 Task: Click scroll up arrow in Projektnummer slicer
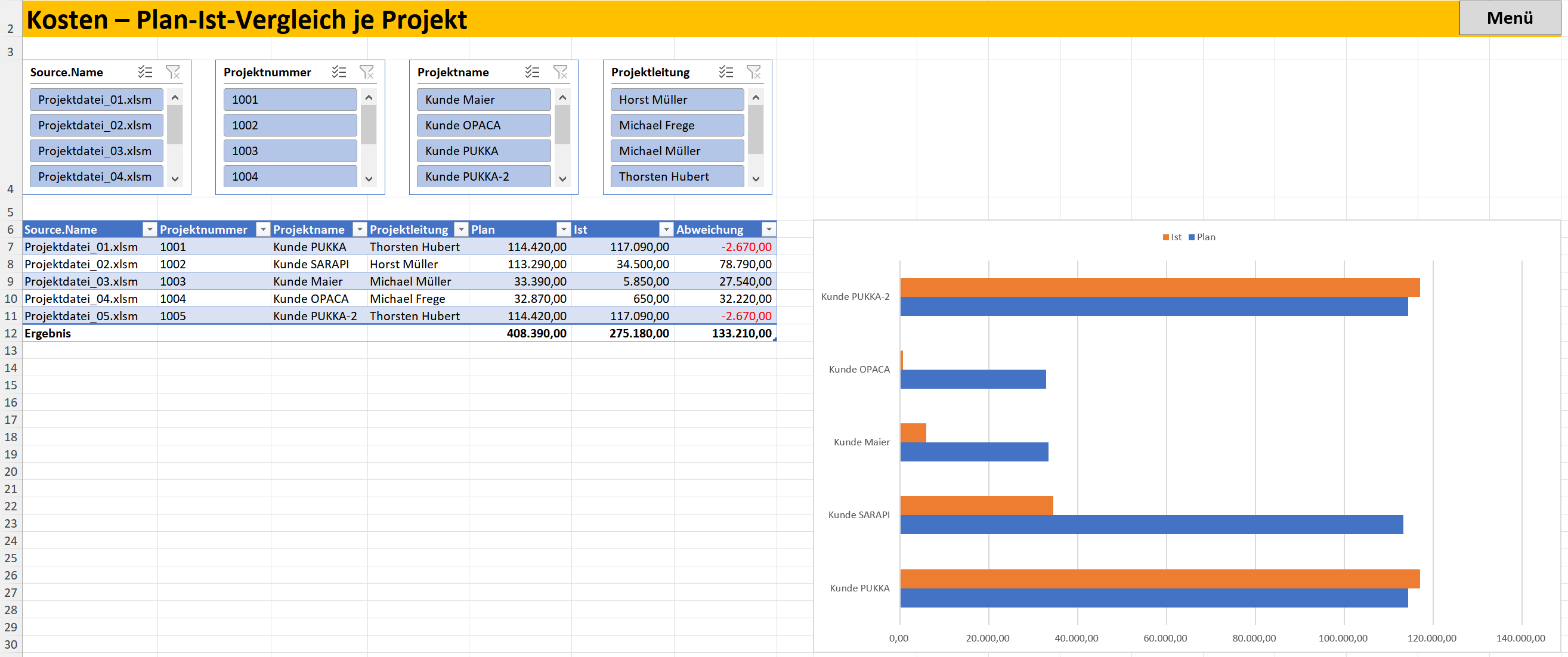368,97
